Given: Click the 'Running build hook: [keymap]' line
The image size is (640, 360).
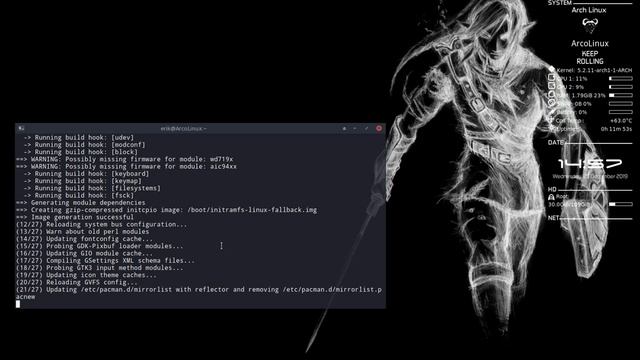Looking at the screenshot, I should (x=82, y=181).
